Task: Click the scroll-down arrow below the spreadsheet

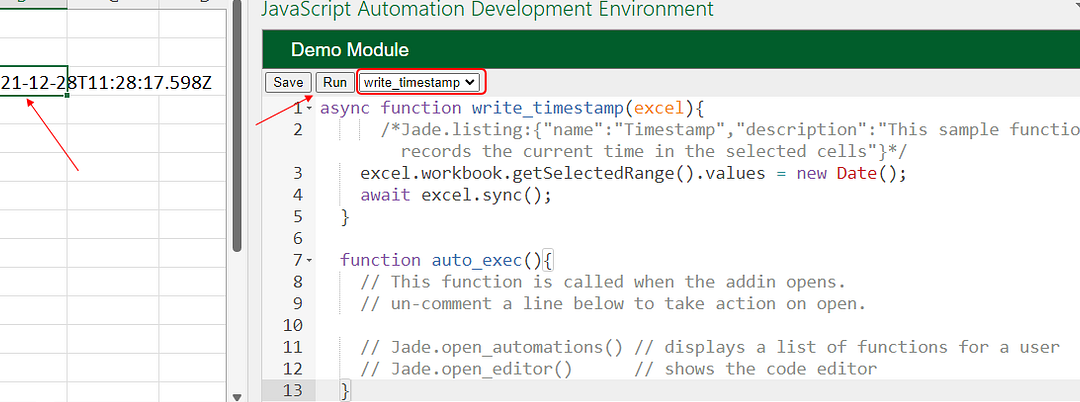Action: tap(237, 396)
